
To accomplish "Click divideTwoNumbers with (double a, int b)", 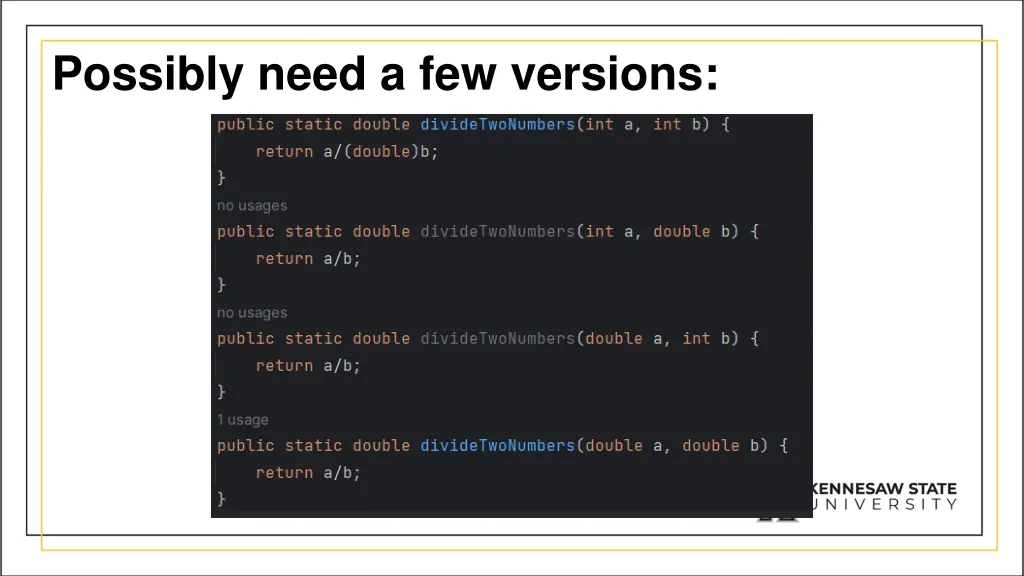I will pyautogui.click(x=498, y=338).
